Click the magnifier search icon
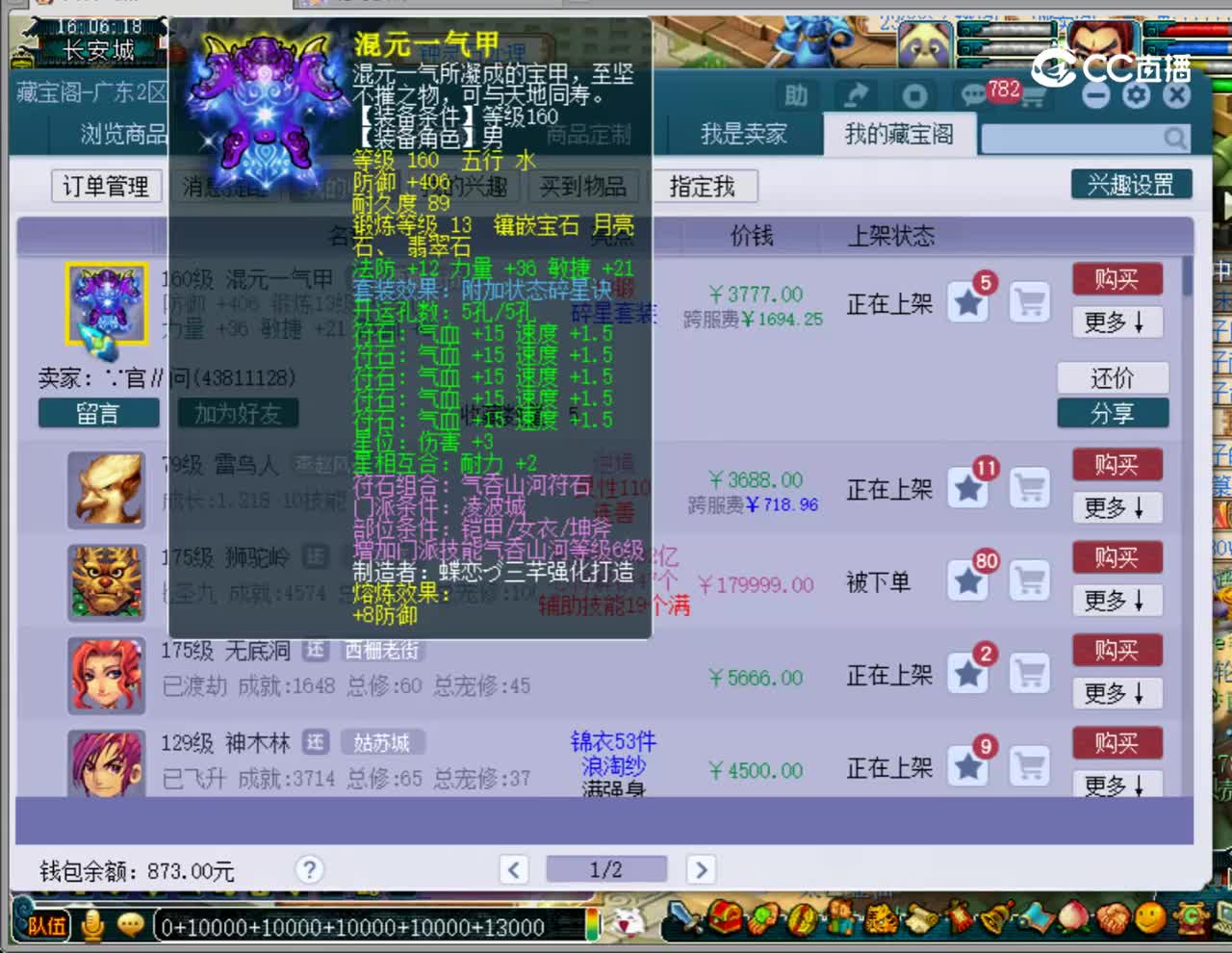 point(1175,139)
